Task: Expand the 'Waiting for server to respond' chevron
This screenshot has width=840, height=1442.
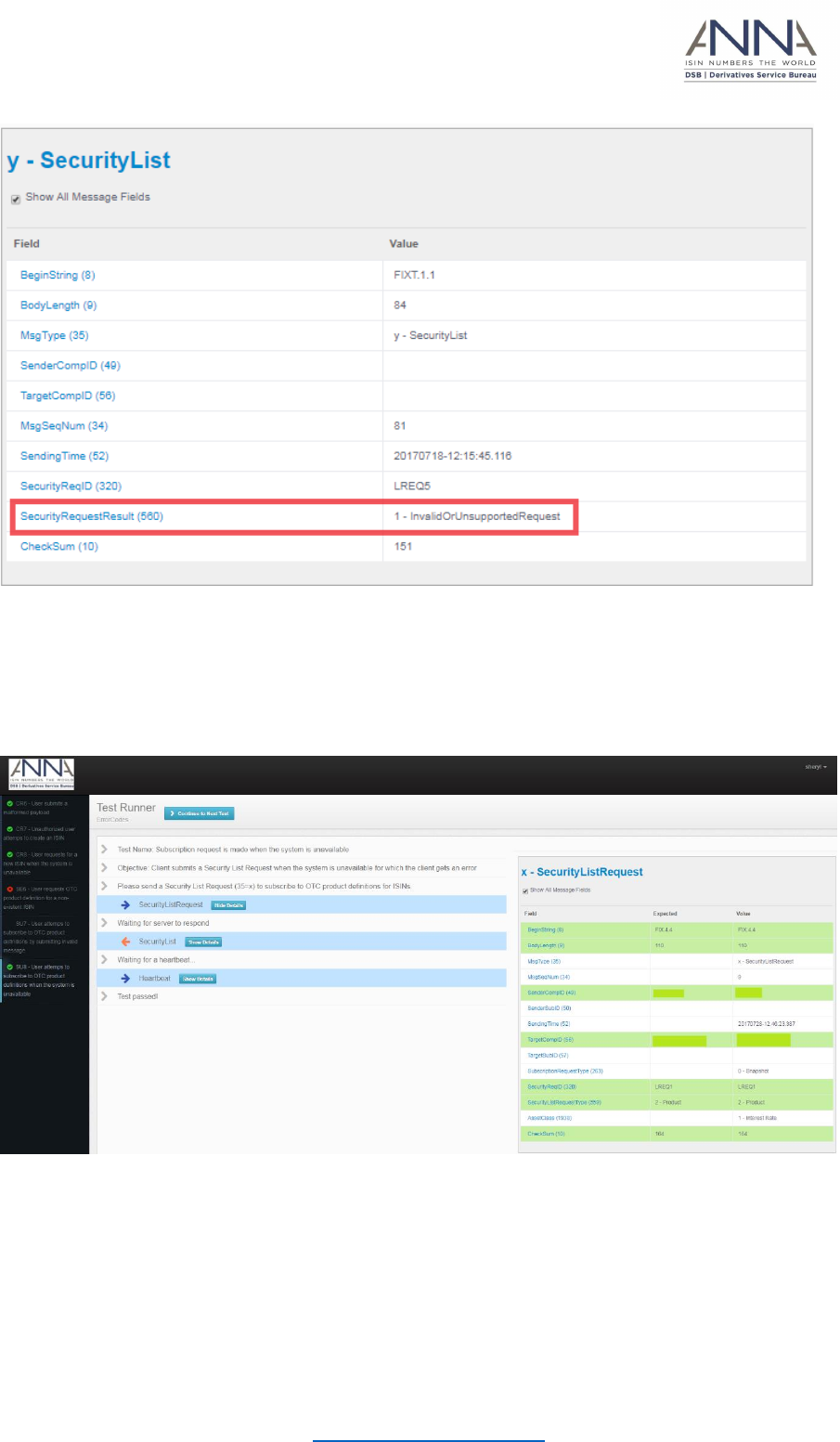Action: pyautogui.click(x=104, y=923)
